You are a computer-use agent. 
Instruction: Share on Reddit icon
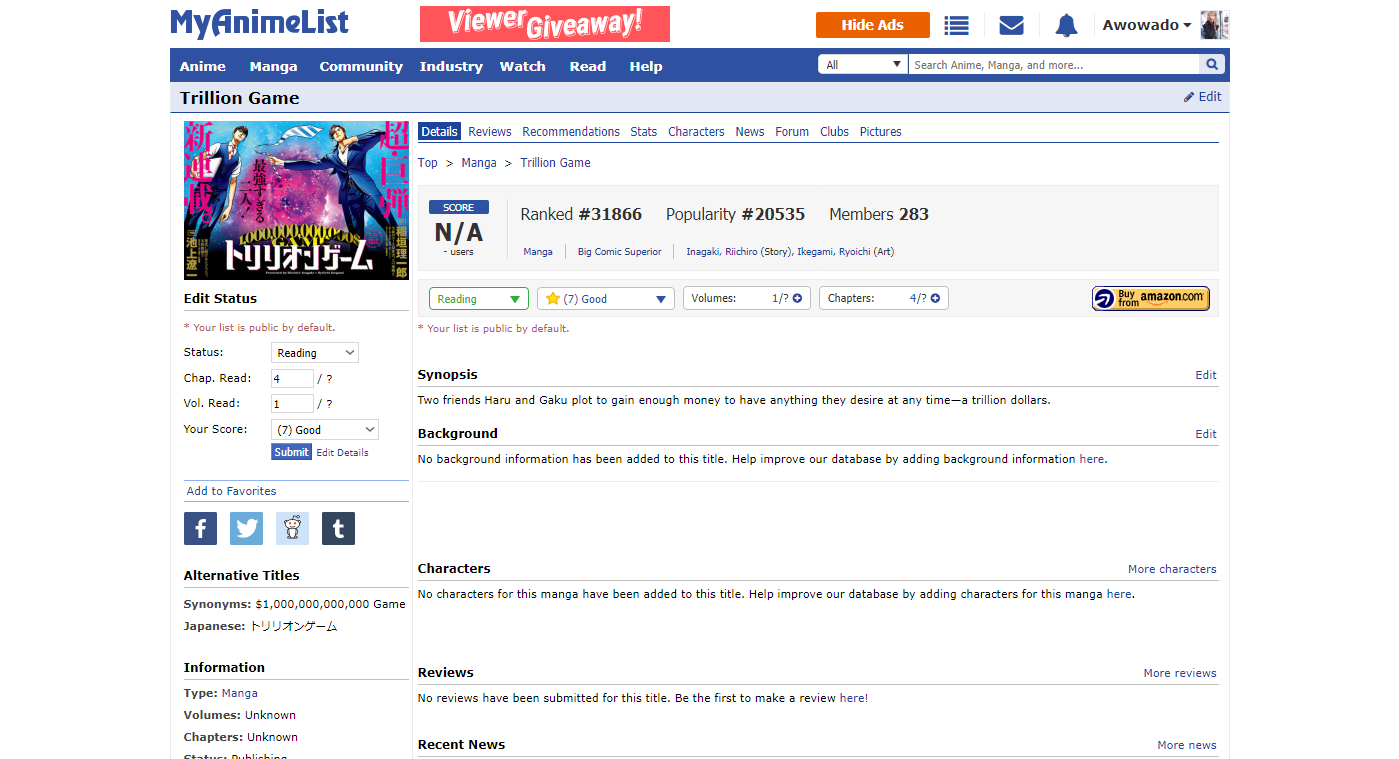click(292, 528)
